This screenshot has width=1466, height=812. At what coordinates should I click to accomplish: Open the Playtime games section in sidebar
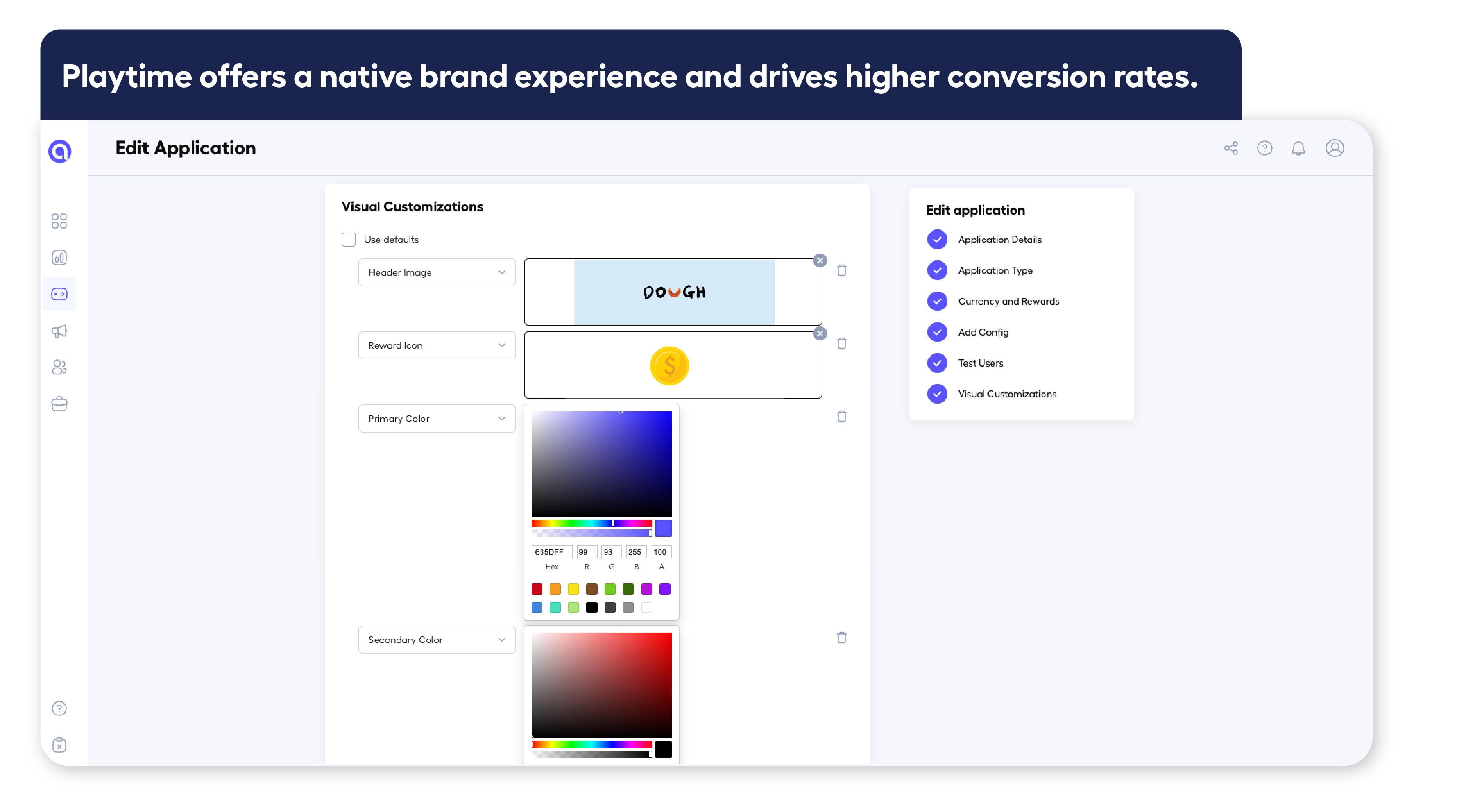59,294
